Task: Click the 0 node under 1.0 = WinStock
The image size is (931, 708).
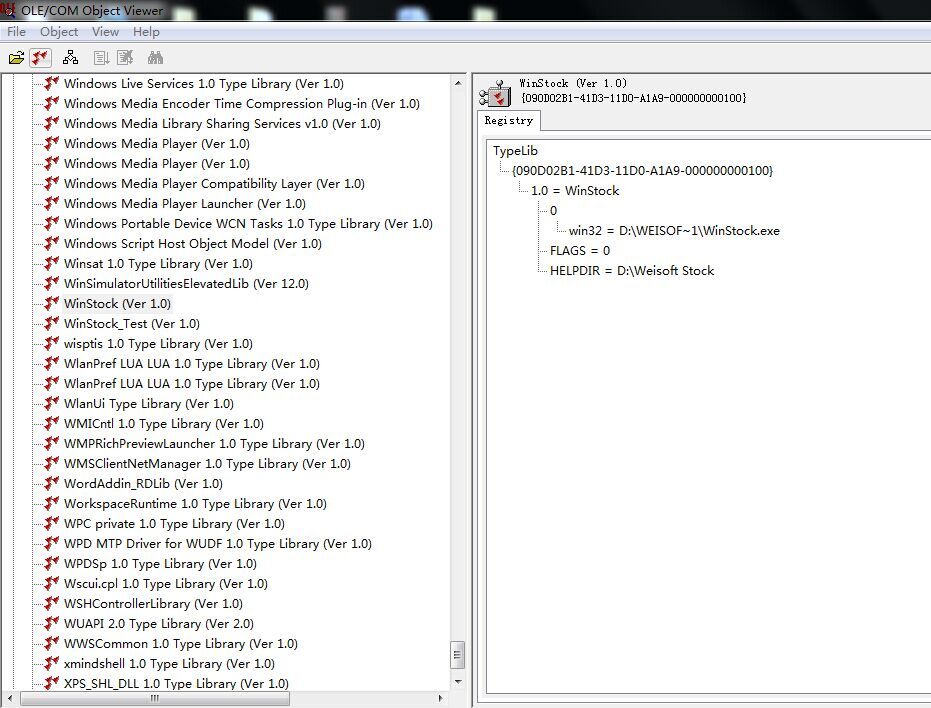Action: [x=553, y=210]
